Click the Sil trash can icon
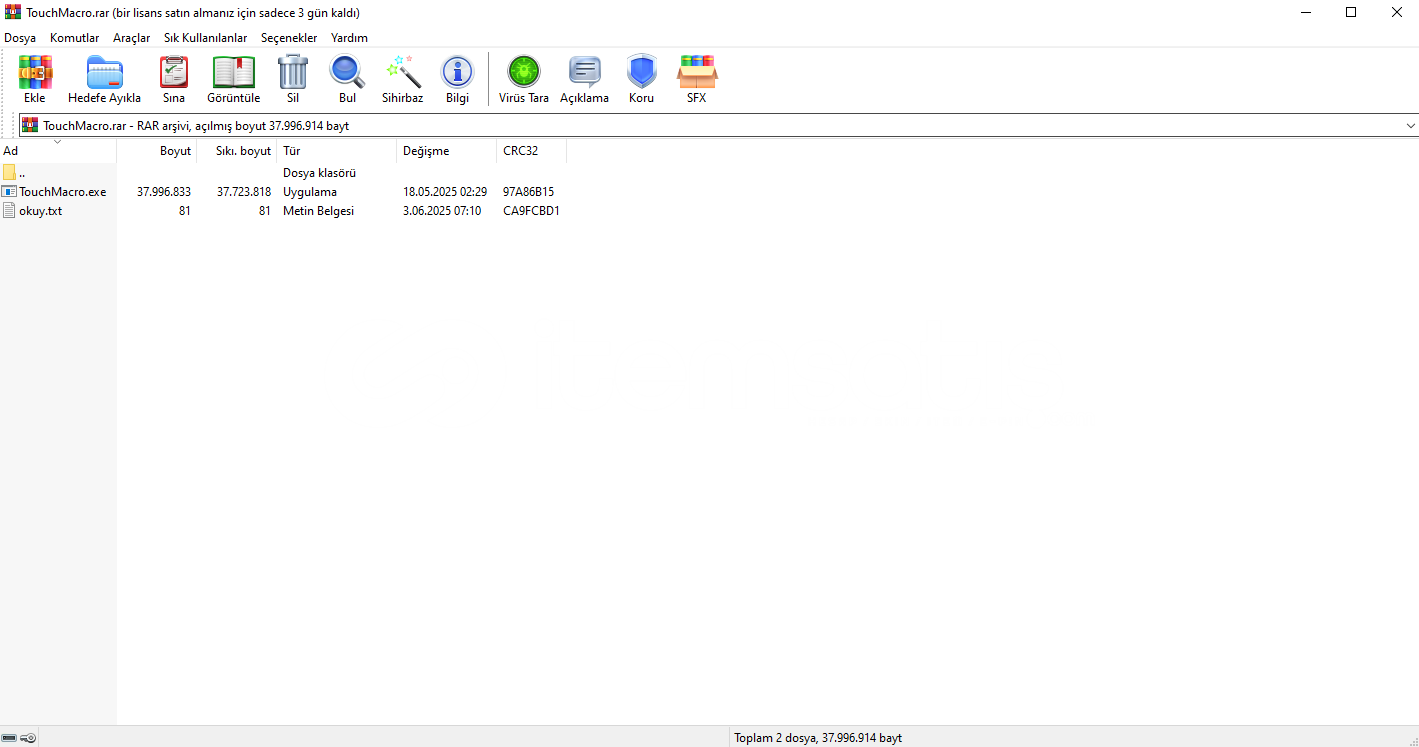Viewport: 1419px width, 747px height. (293, 72)
